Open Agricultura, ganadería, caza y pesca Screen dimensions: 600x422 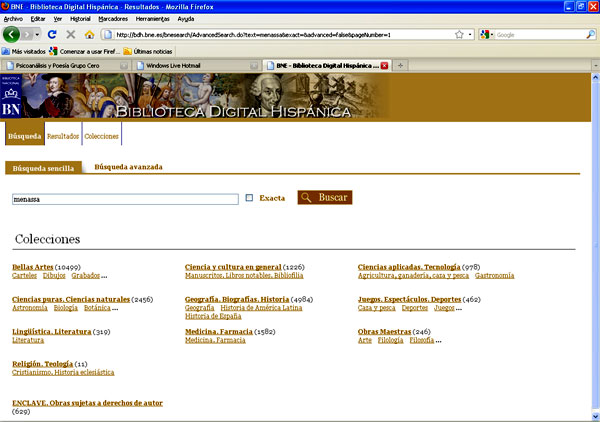pyautogui.click(x=413, y=275)
